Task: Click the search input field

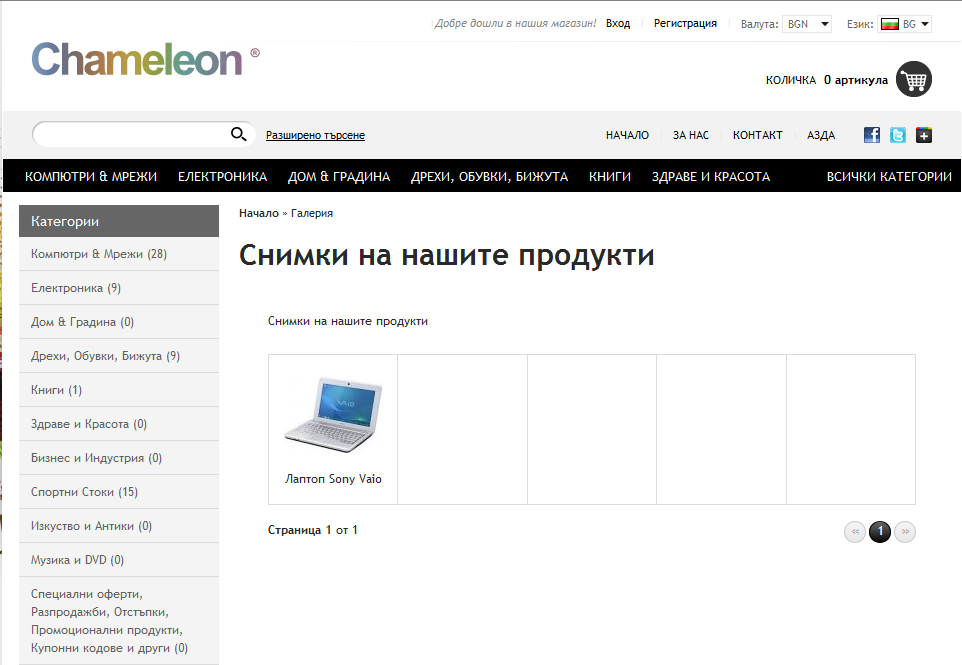Action: tap(130, 135)
